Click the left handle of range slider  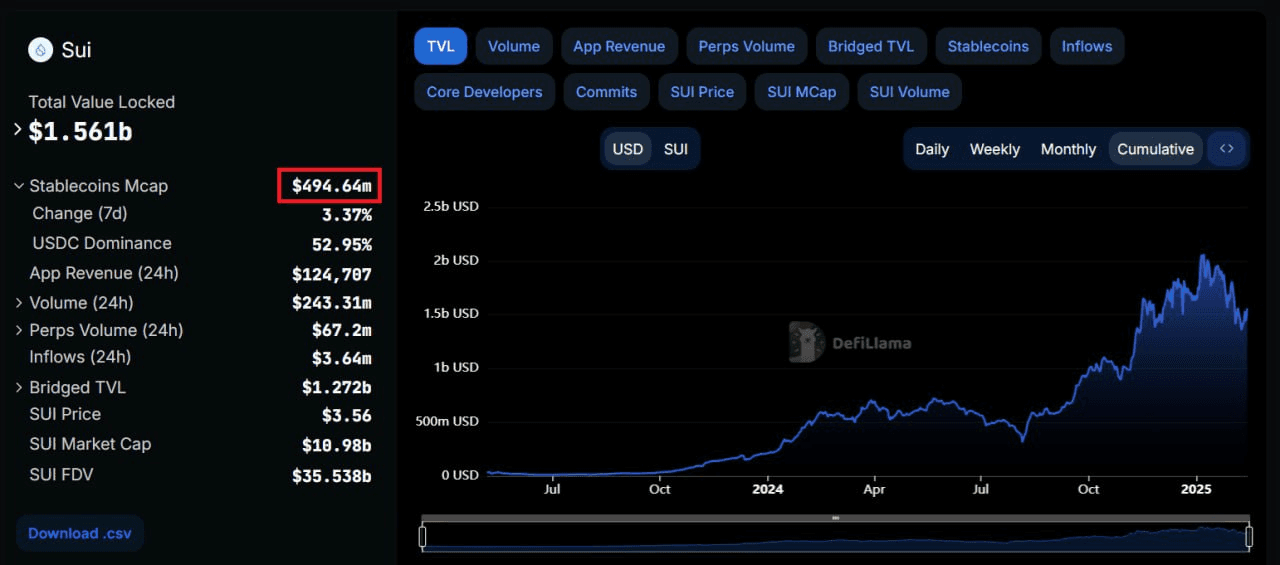(x=422, y=537)
